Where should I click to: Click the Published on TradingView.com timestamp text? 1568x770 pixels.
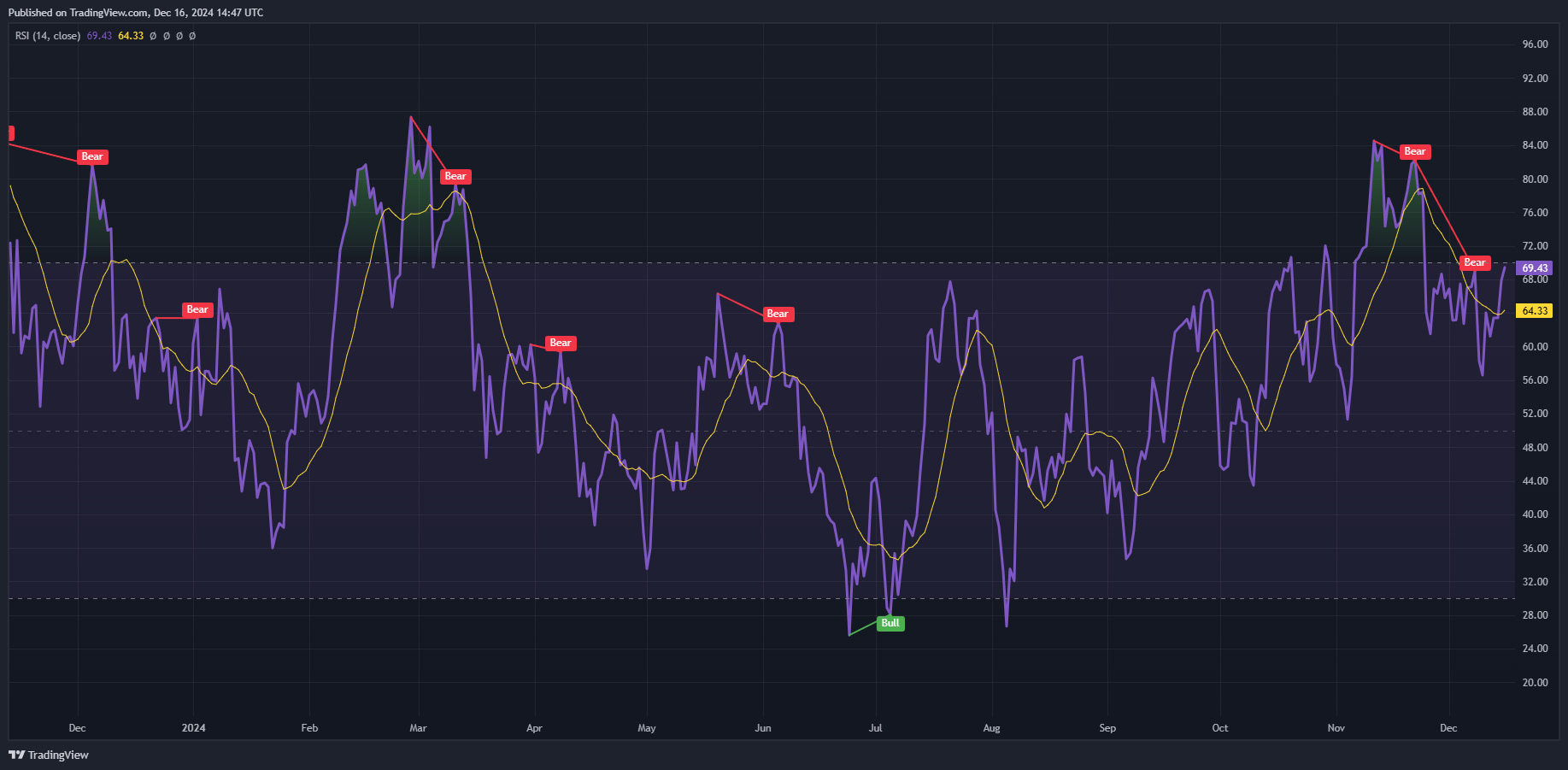[x=136, y=13]
